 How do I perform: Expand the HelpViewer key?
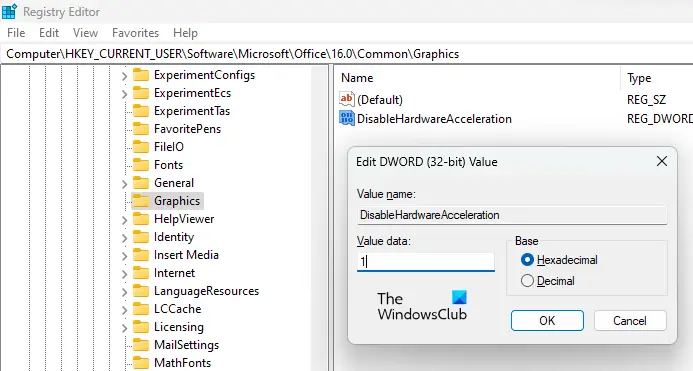124,220
